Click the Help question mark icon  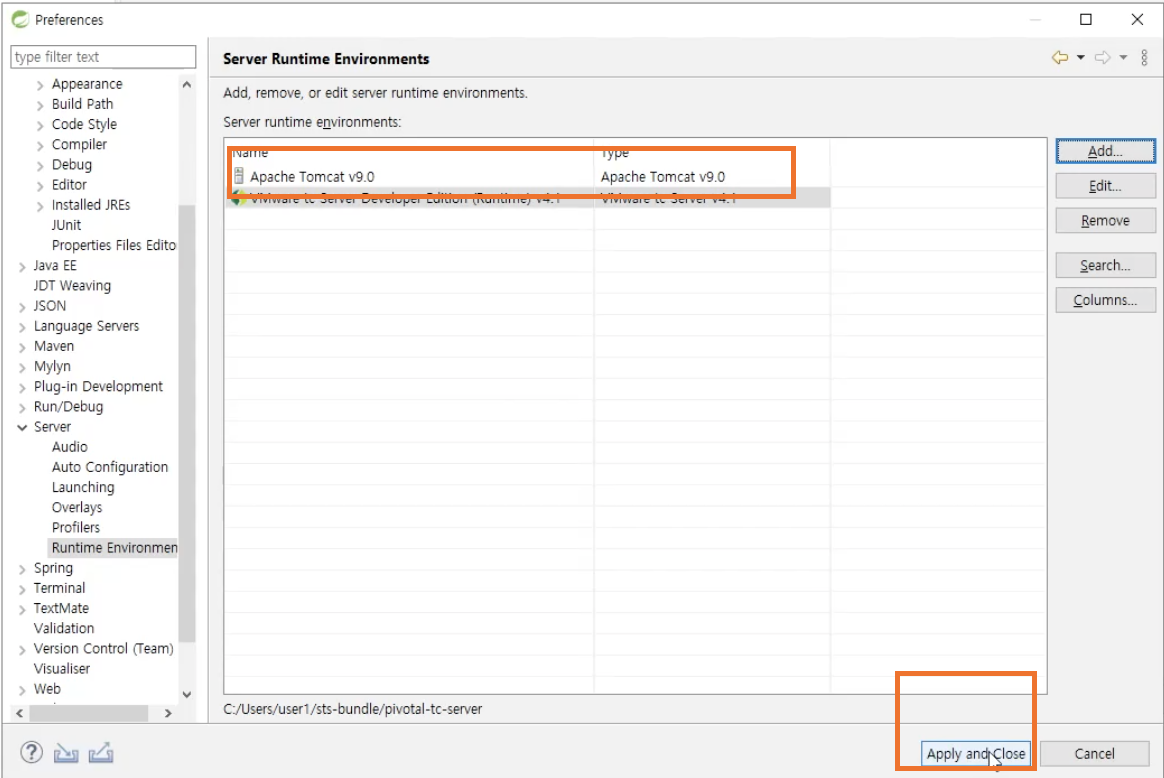click(31, 753)
